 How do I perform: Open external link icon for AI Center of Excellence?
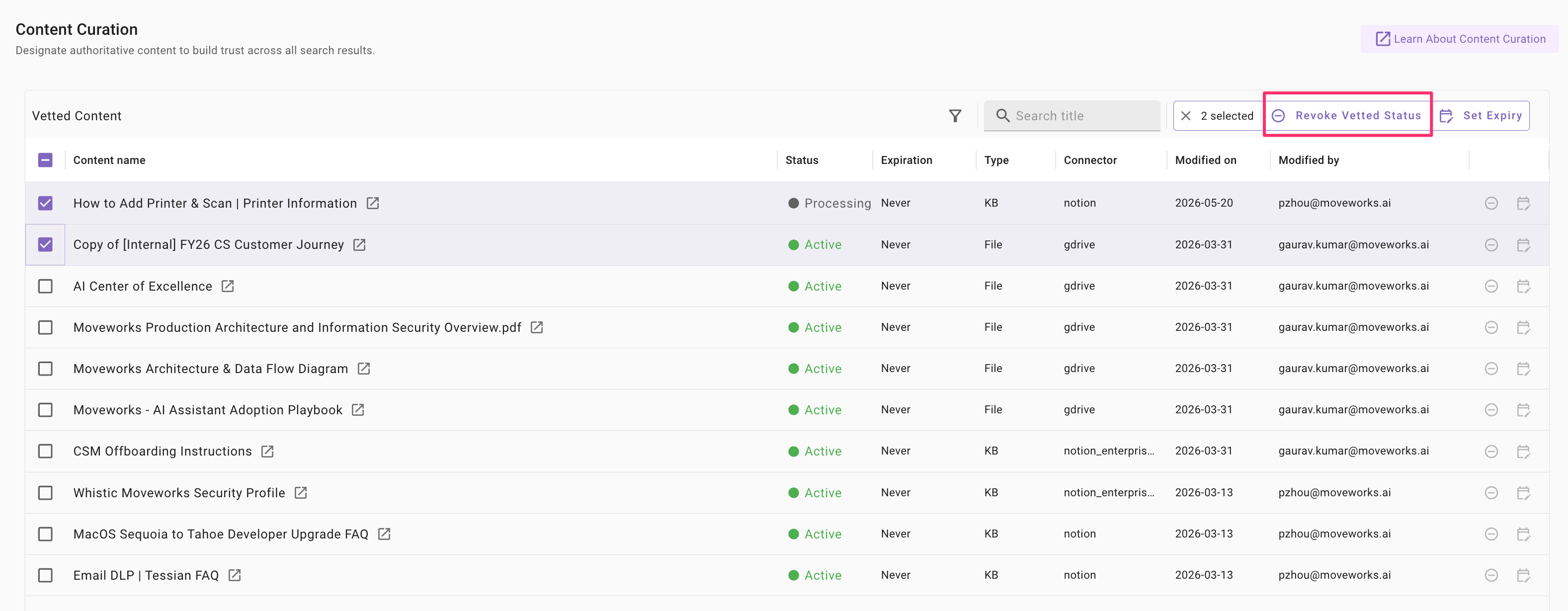click(228, 286)
